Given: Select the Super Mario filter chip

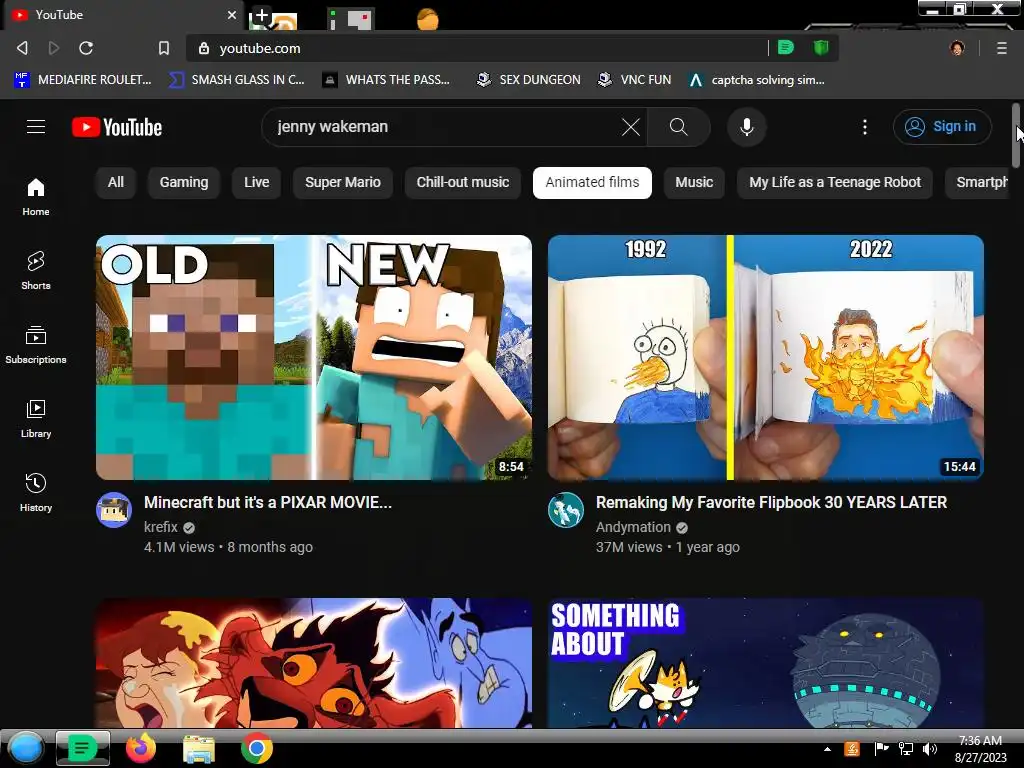Looking at the screenshot, I should click(343, 182).
